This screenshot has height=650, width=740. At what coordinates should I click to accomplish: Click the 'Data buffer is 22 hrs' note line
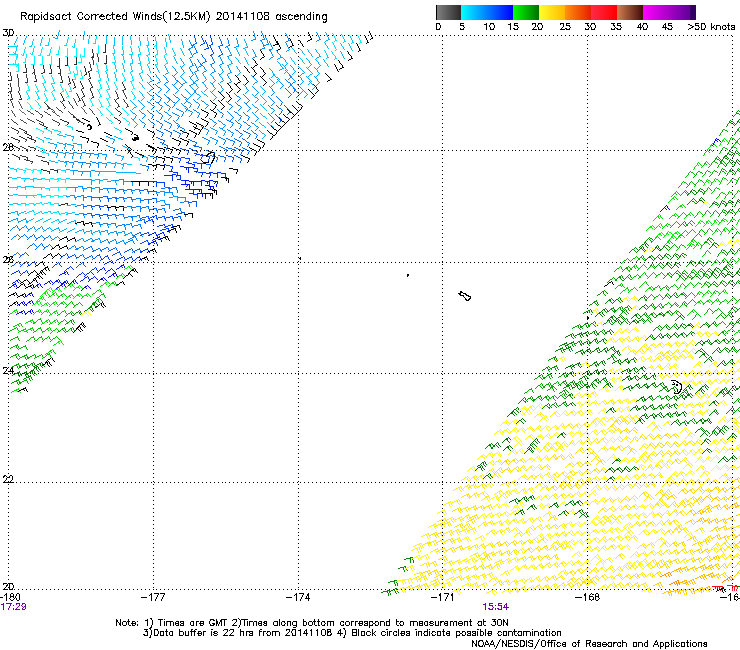(x=352, y=633)
